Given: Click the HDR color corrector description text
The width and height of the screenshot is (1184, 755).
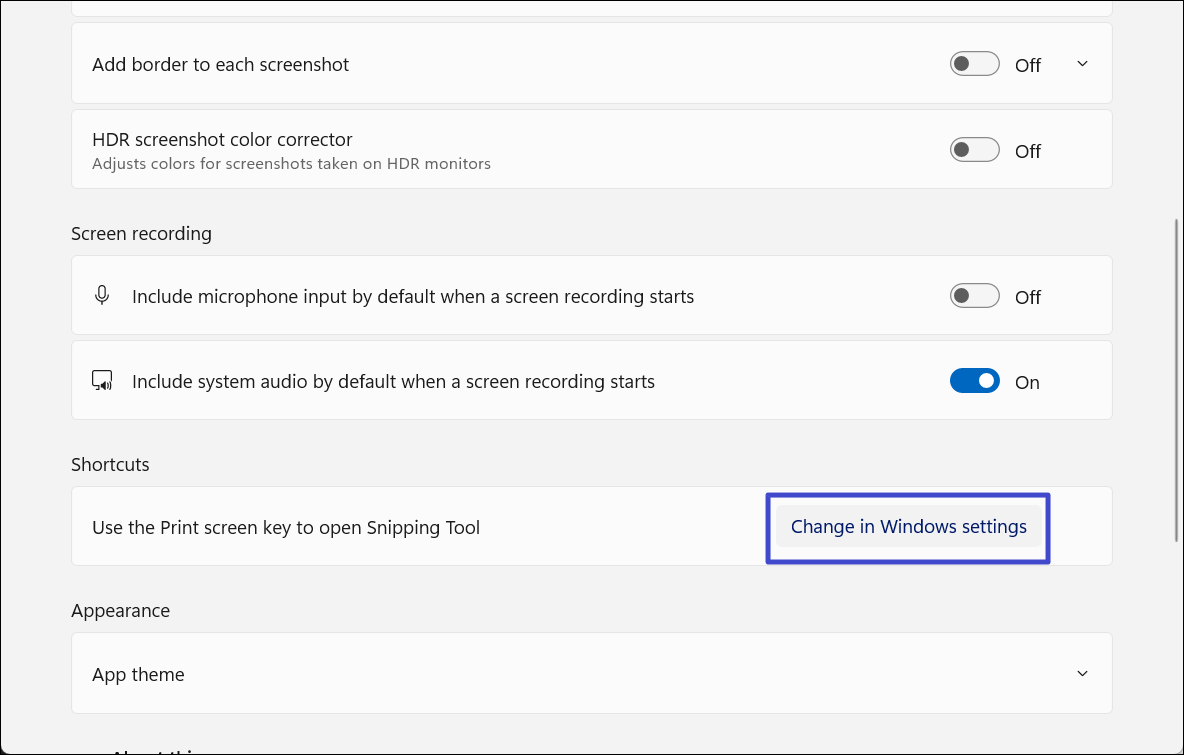Looking at the screenshot, I should [x=290, y=163].
